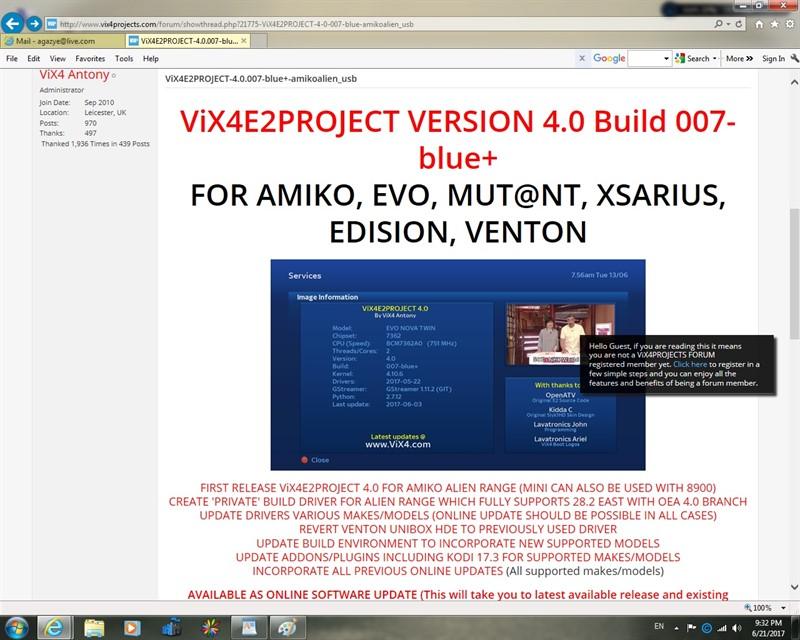
Task: Open the File menu
Action: [12, 59]
